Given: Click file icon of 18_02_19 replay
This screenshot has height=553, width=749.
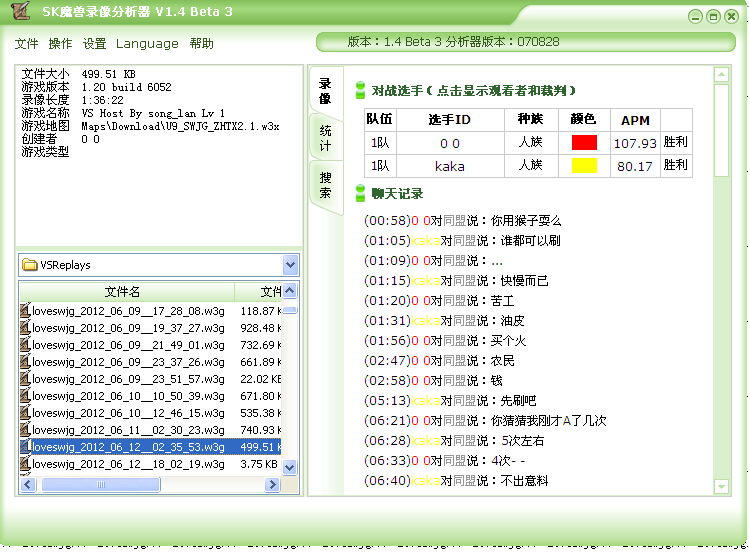Looking at the screenshot, I should [x=25, y=463].
